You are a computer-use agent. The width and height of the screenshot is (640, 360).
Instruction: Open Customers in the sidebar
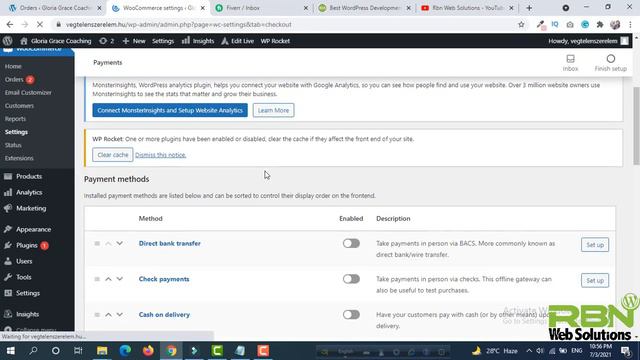pyautogui.click(x=19, y=106)
